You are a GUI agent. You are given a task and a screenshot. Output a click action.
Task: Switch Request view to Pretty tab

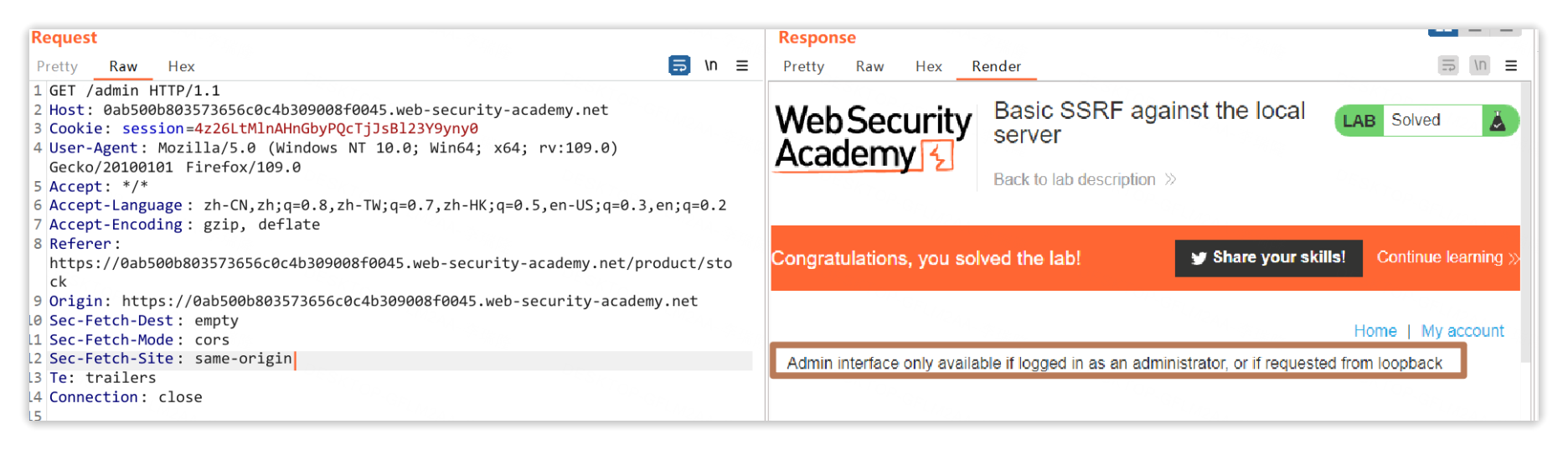pyautogui.click(x=57, y=66)
